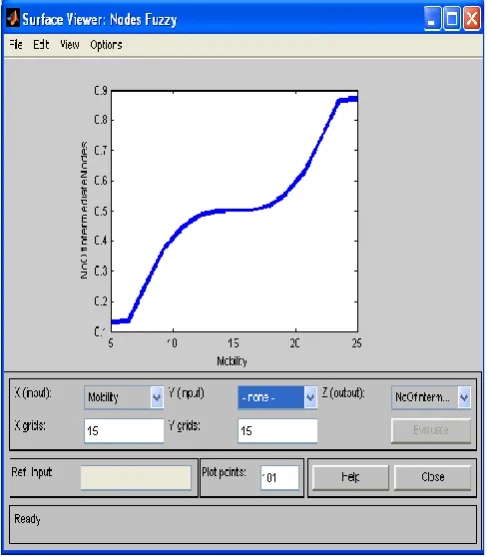Click the Evaluate button
This screenshot has height=557, width=491.
pos(431,431)
